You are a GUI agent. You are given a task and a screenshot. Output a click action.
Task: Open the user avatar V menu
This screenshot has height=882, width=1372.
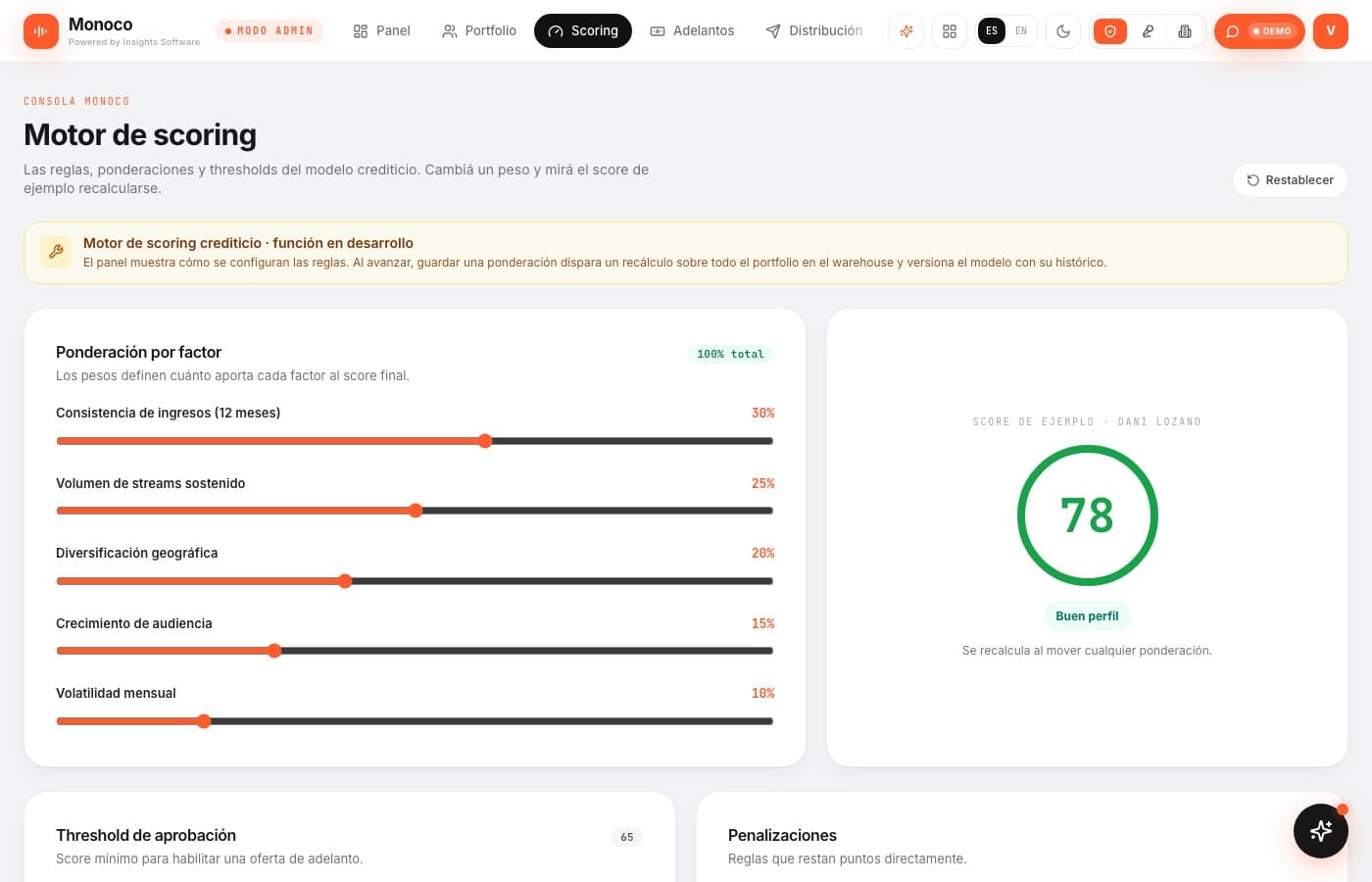[x=1331, y=31]
